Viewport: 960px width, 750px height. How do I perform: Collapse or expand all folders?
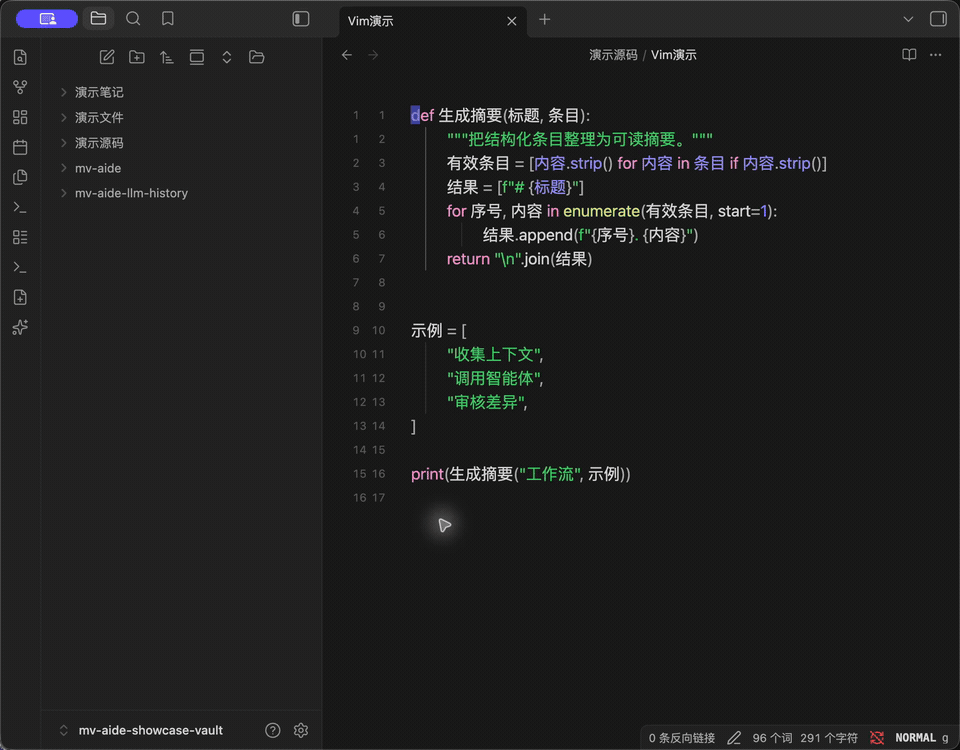tap(227, 57)
